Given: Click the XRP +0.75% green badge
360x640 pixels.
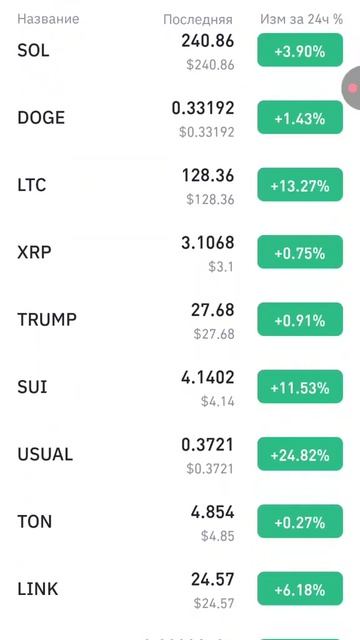Looking at the screenshot, I should pyautogui.click(x=300, y=252).
